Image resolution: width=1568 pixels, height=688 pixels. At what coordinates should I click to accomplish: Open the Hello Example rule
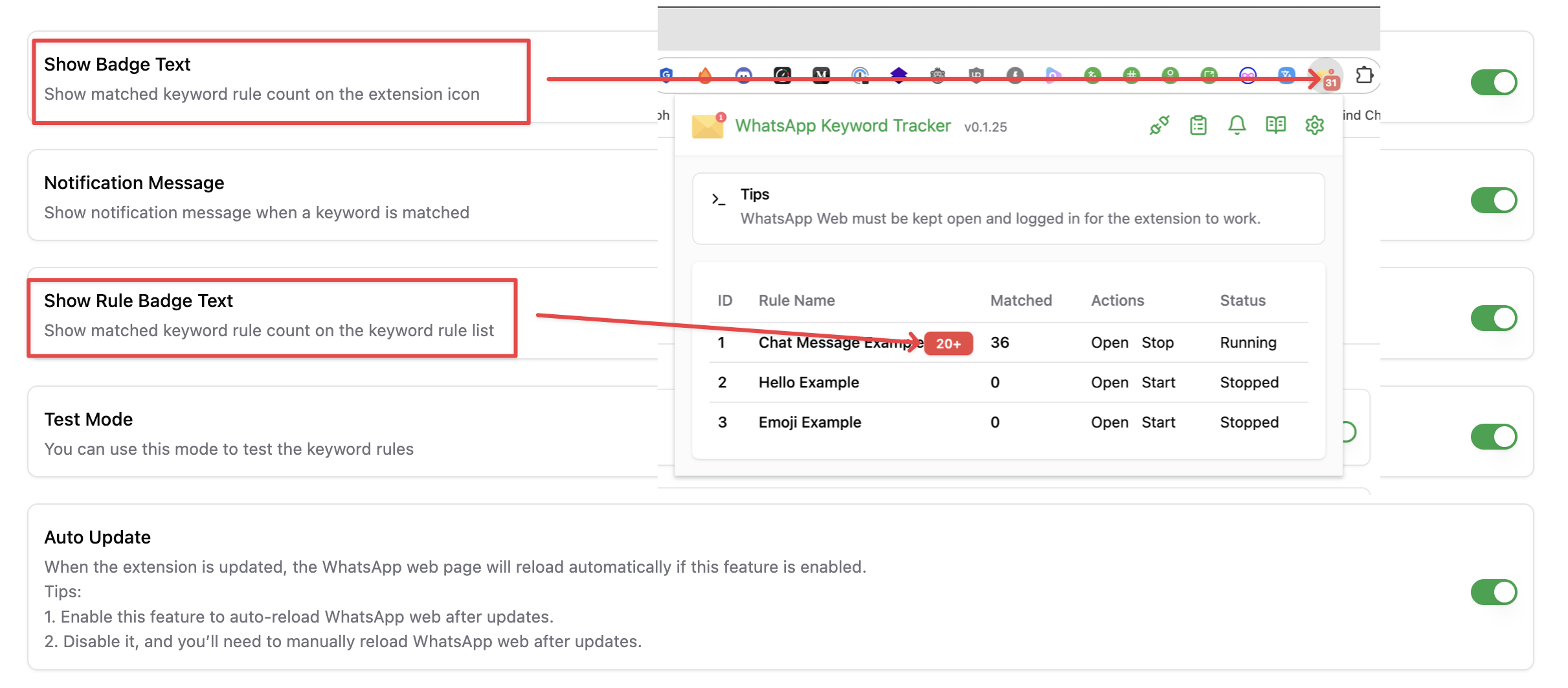click(1110, 383)
